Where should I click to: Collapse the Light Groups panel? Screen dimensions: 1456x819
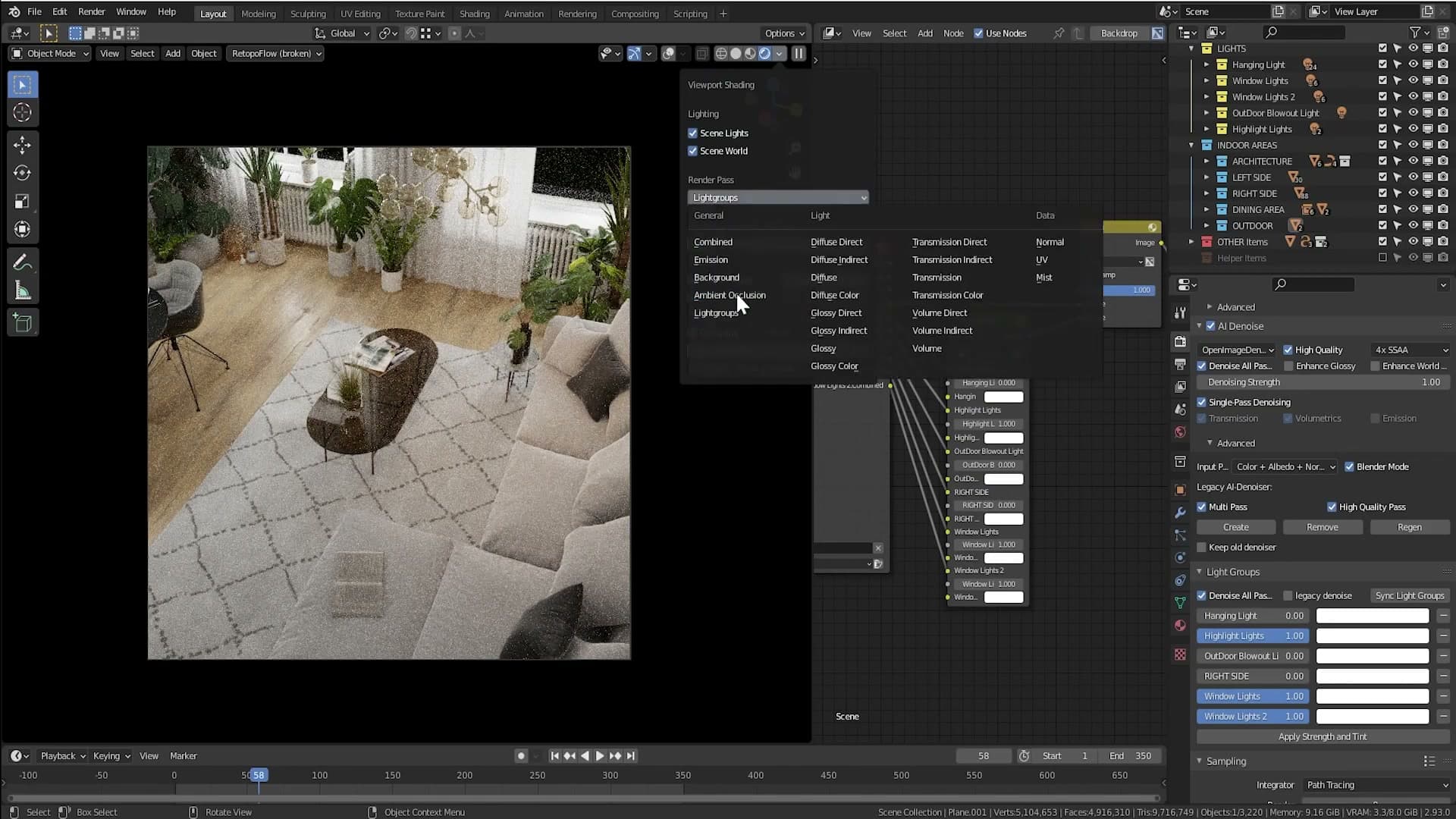[1200, 572]
